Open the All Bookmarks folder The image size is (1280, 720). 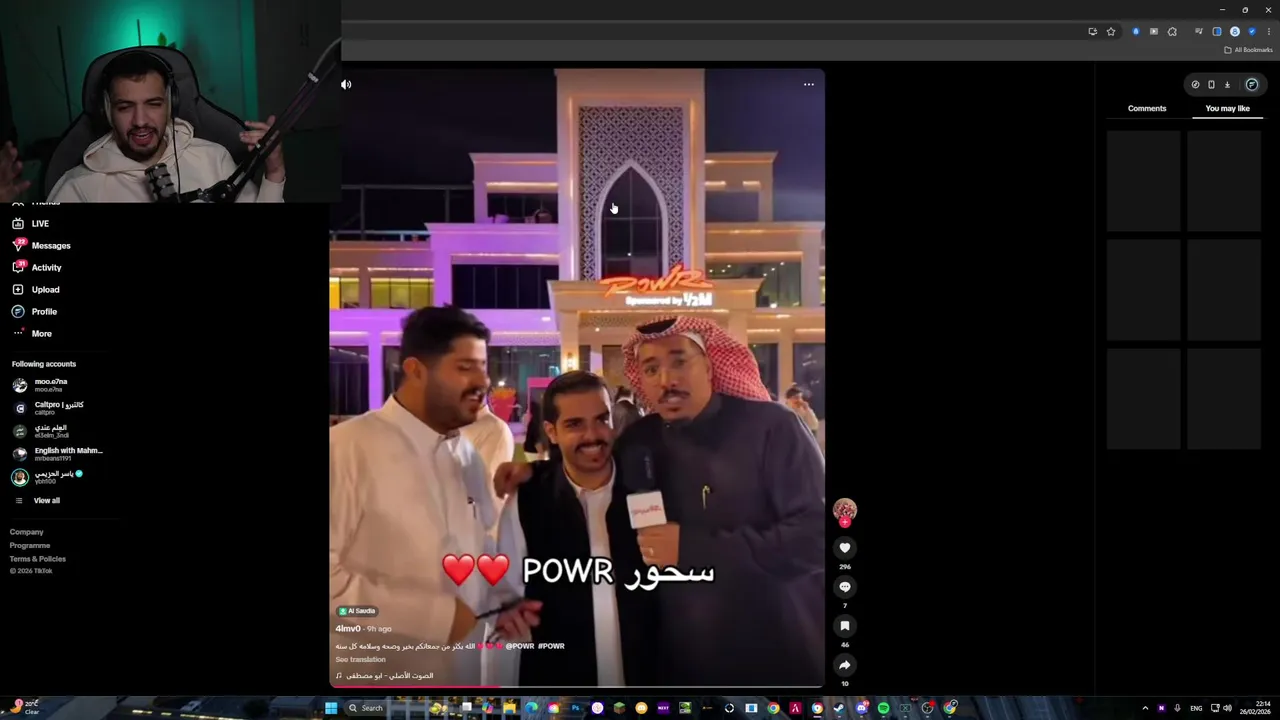coord(1248,50)
